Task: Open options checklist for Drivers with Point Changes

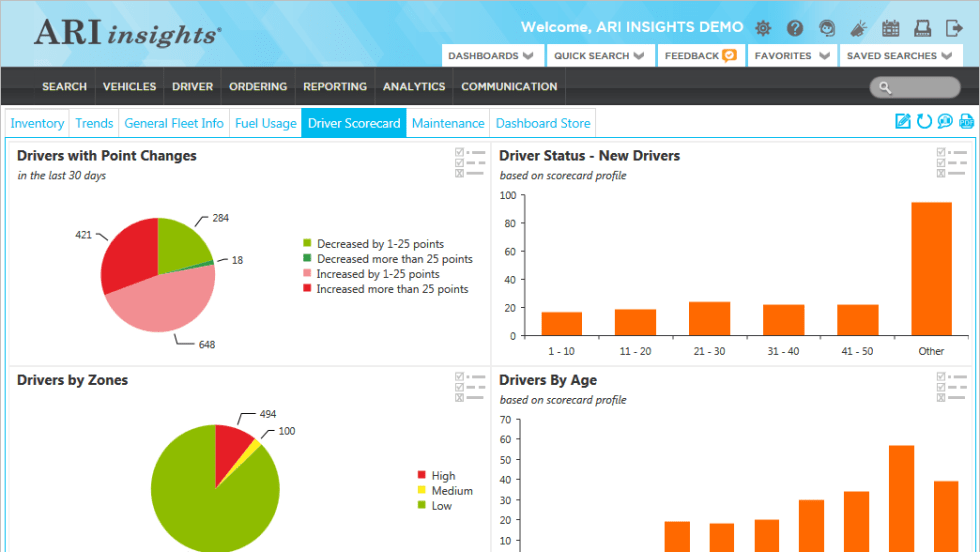Action: pos(469,163)
